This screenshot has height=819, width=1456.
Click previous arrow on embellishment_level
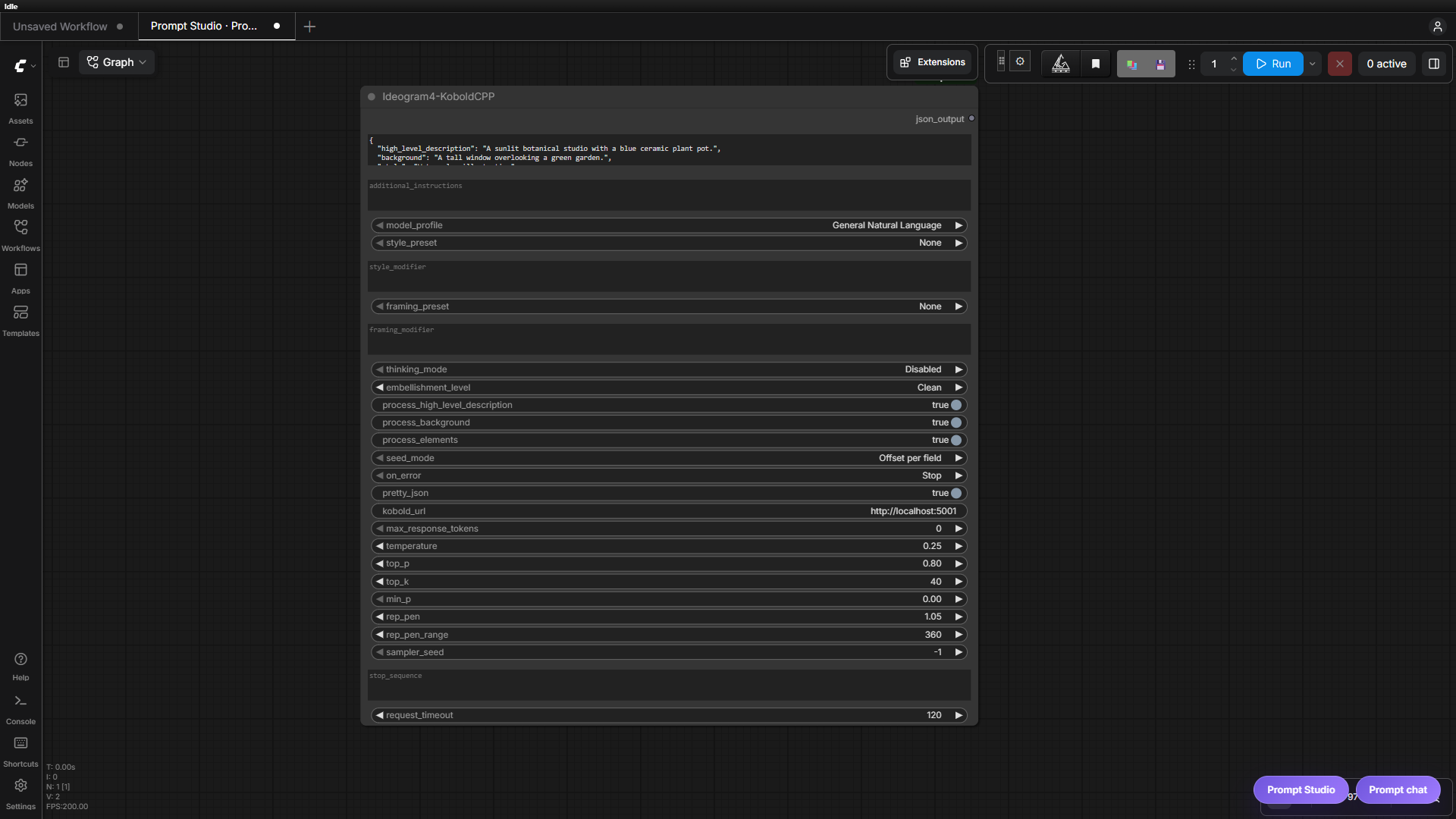pyautogui.click(x=379, y=388)
